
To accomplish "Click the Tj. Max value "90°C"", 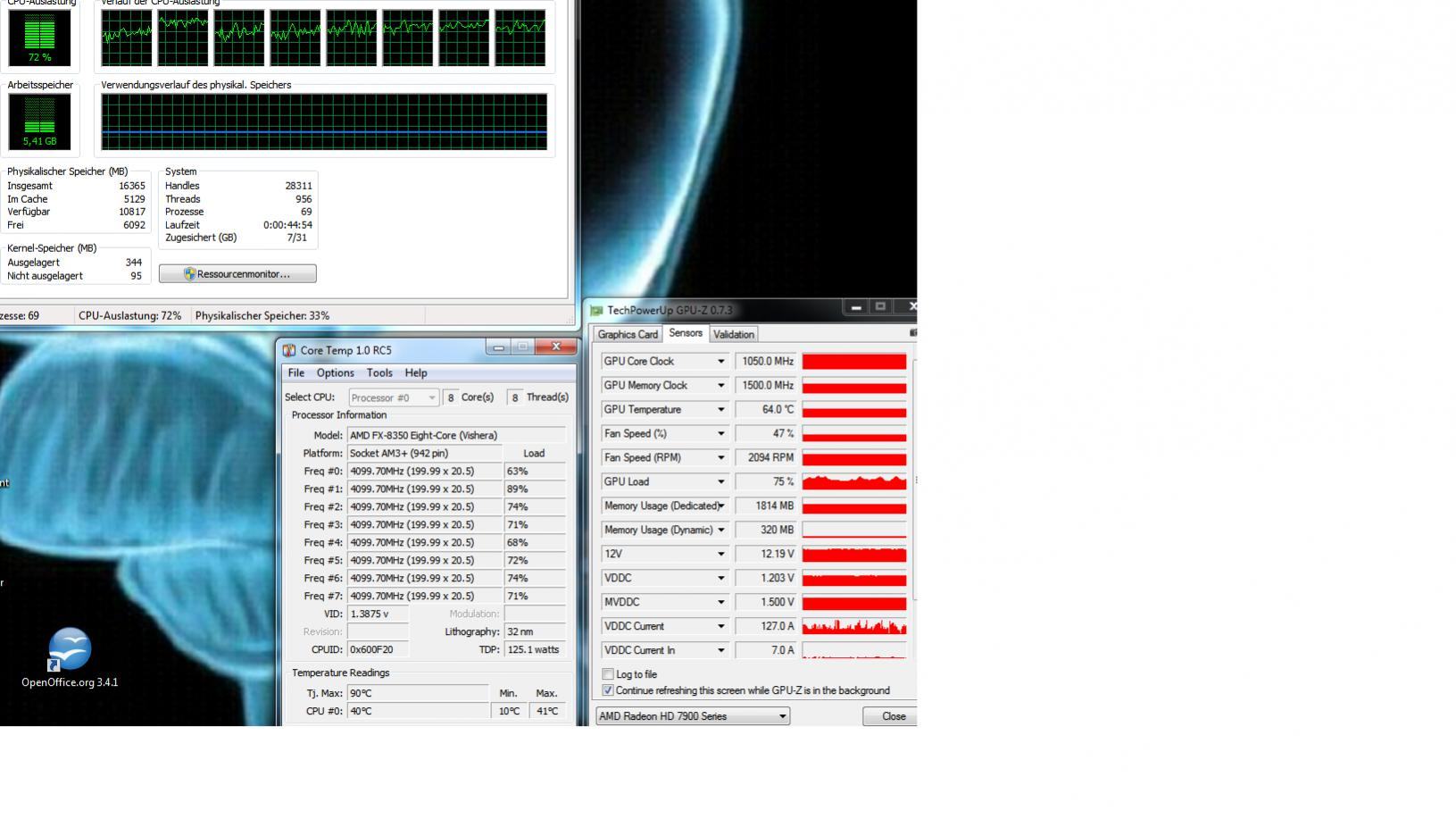I will point(418,693).
